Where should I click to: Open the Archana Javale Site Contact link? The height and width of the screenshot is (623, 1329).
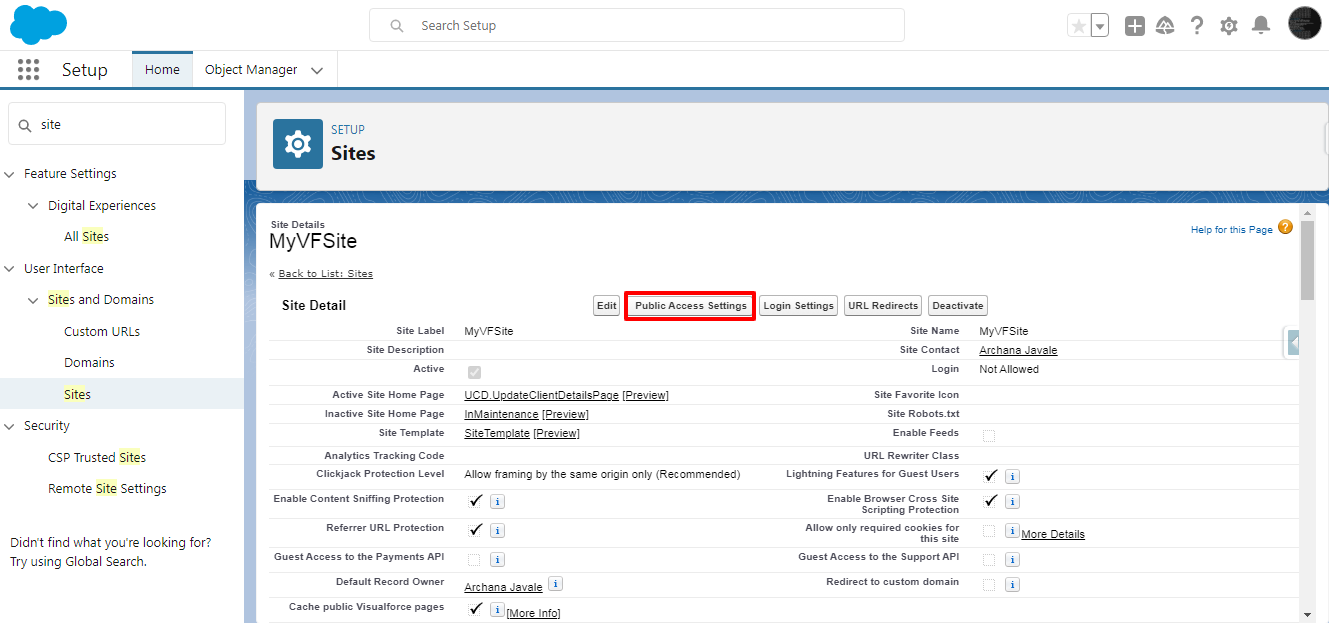pyautogui.click(x=1018, y=350)
